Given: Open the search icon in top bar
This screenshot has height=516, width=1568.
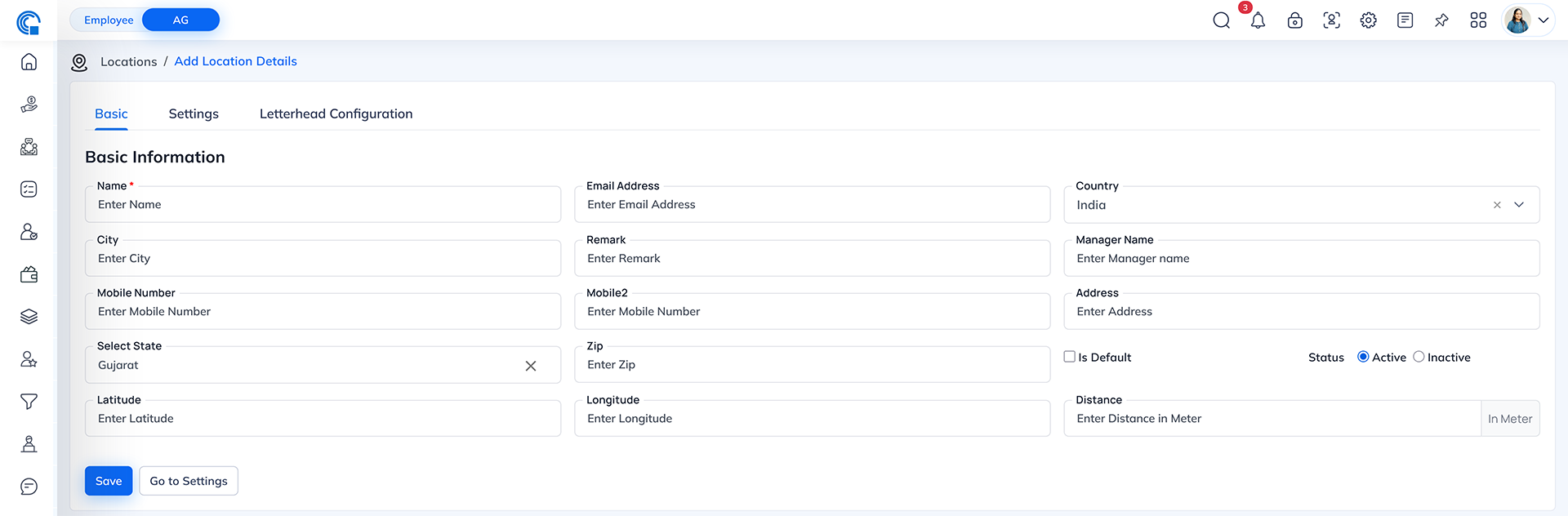Looking at the screenshot, I should point(1221,20).
